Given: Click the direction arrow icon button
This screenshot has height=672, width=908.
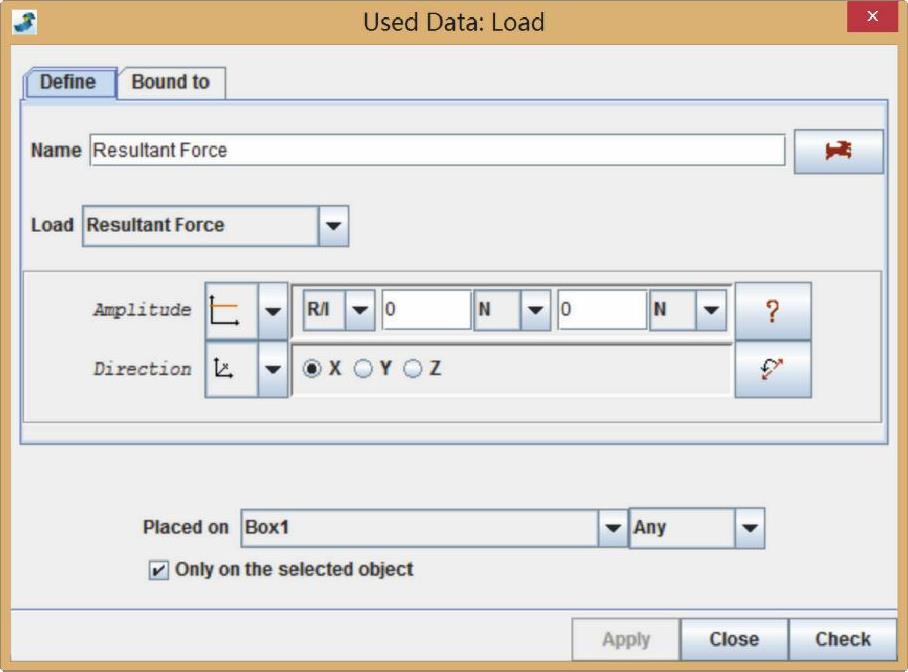Looking at the screenshot, I should [772, 369].
